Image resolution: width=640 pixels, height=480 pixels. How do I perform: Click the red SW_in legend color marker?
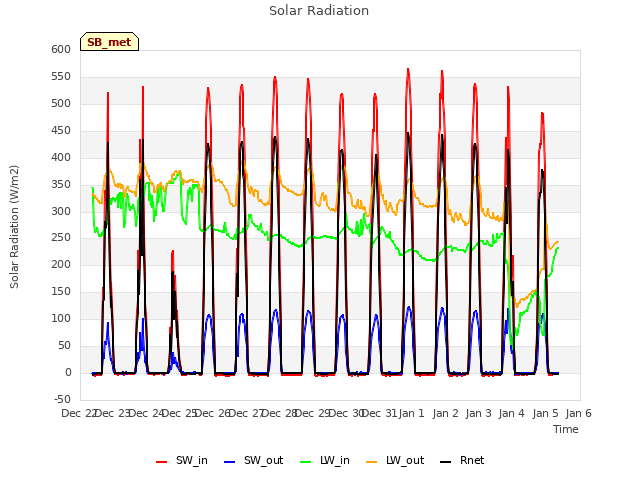(x=162, y=462)
